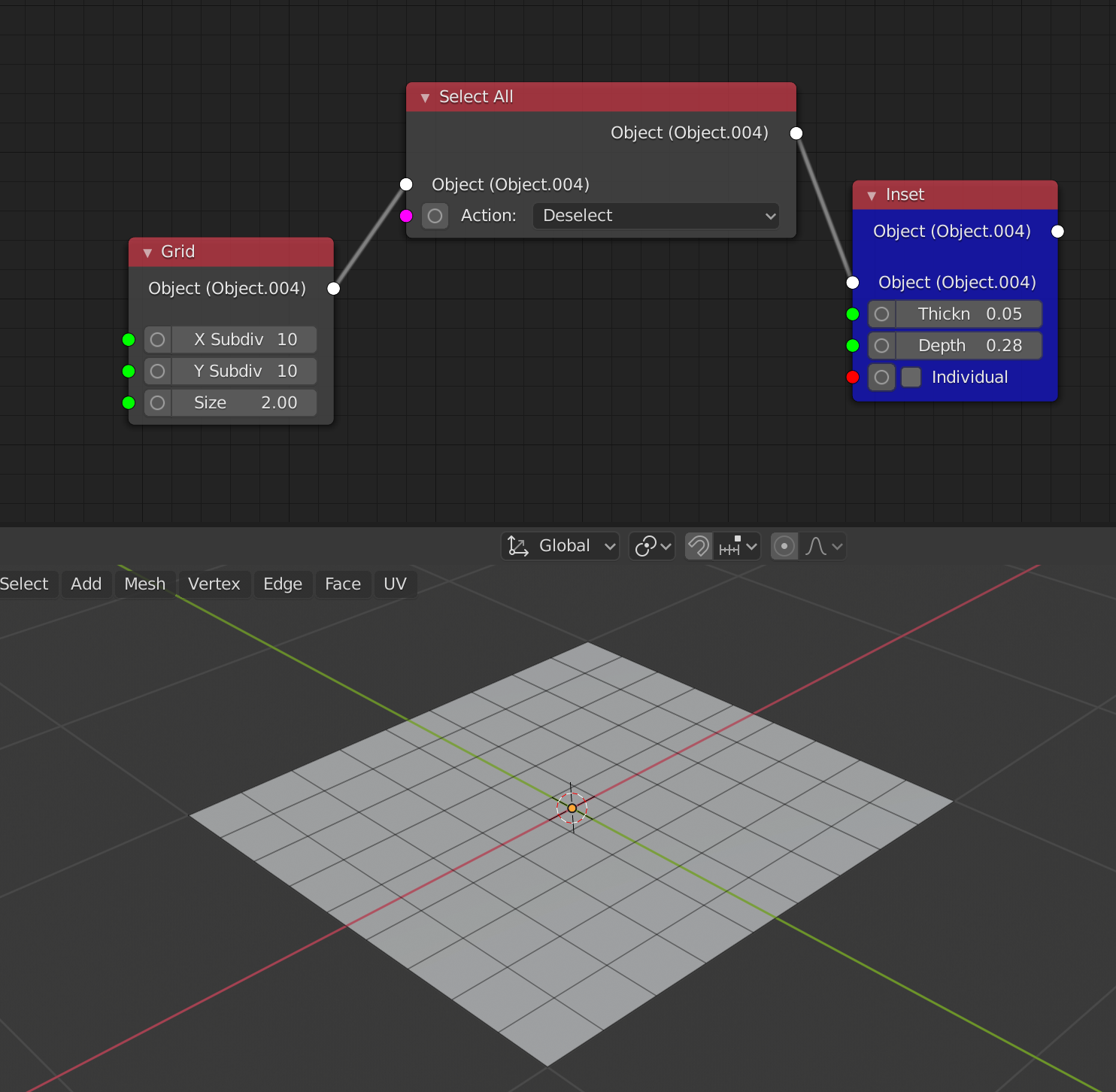
Task: Toggle the circle button beside Thickn
Action: pyautogui.click(x=881, y=314)
